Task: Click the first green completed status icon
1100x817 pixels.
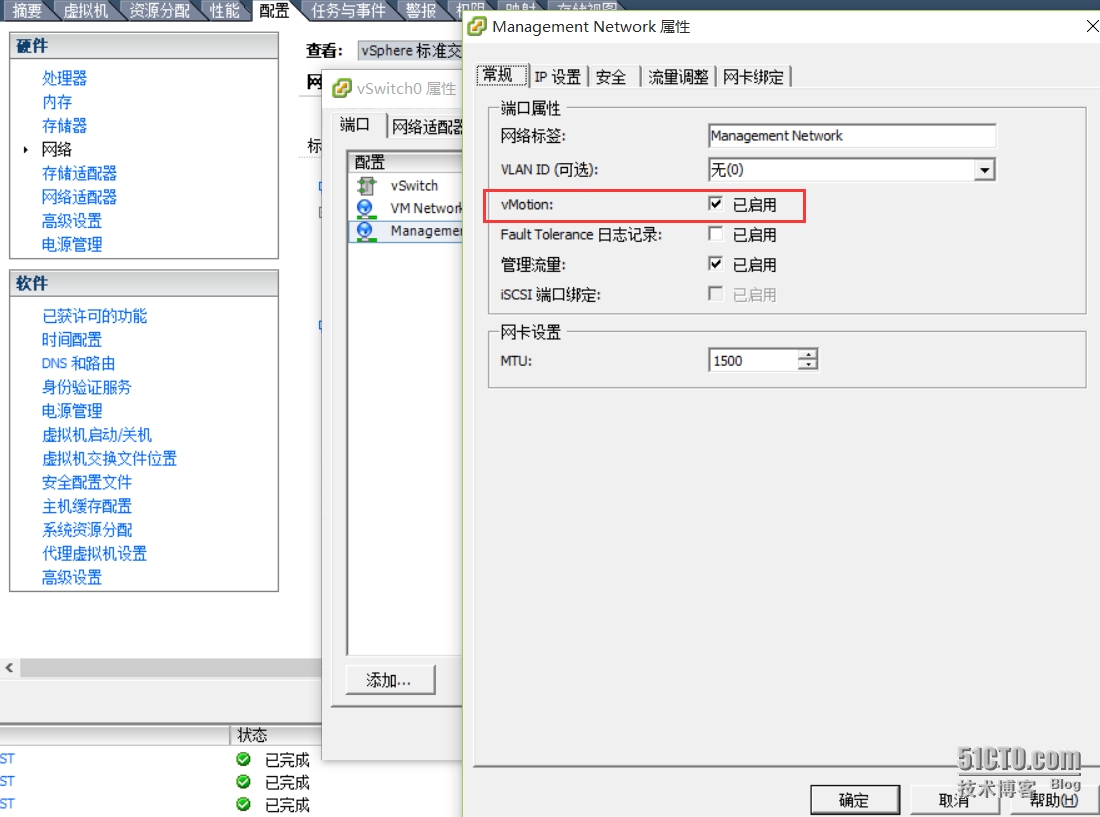Action: (243, 759)
